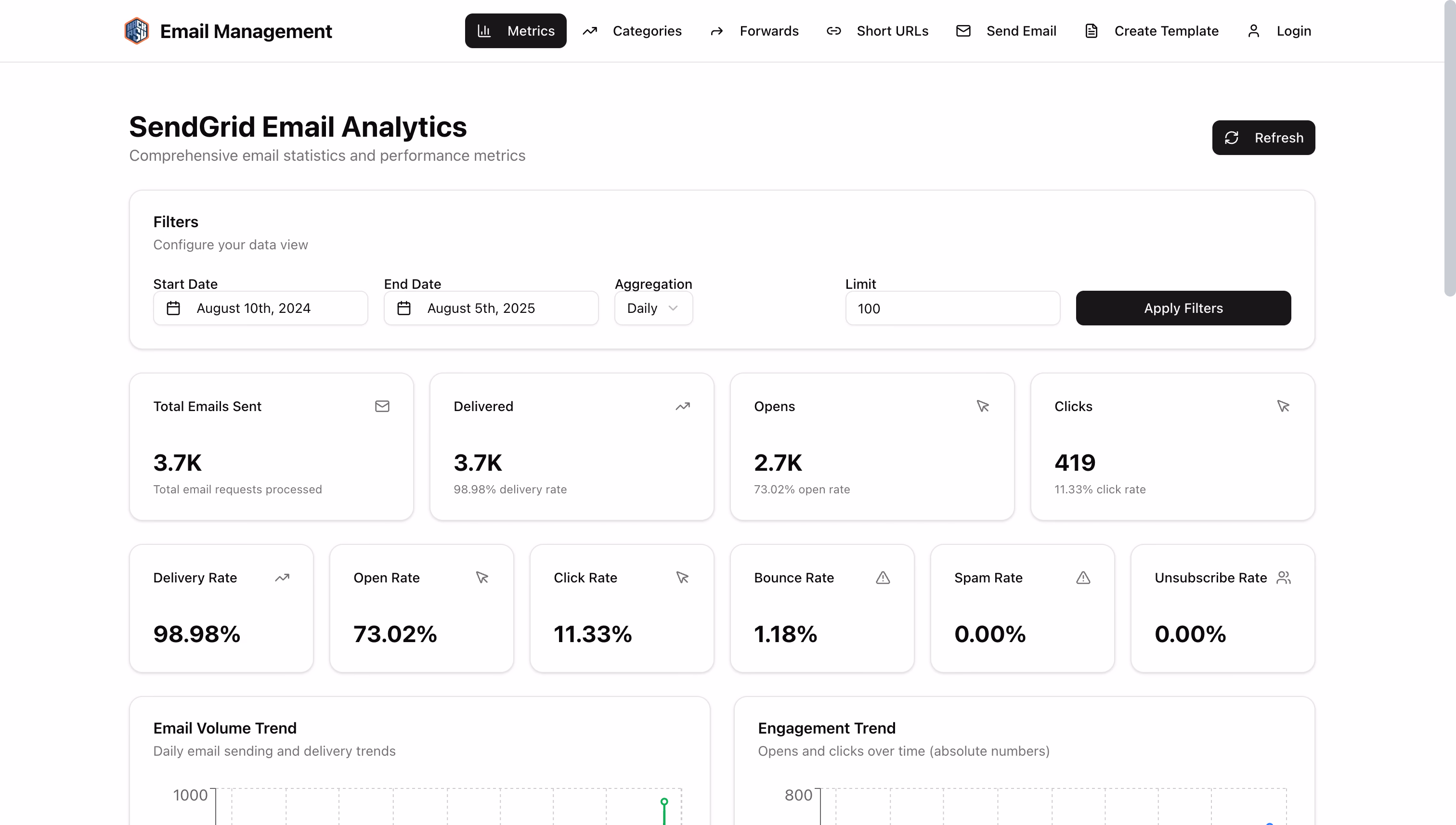Screen dimensions: 1456x825
Task: Click the '98.98% delivery rate' text
Action: point(510,490)
